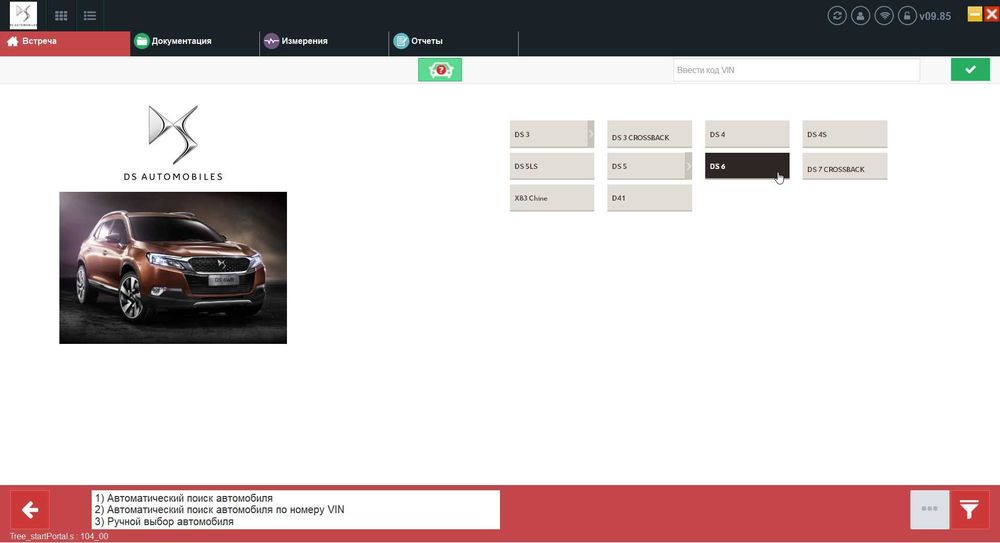Open the user profile icon

860,16
